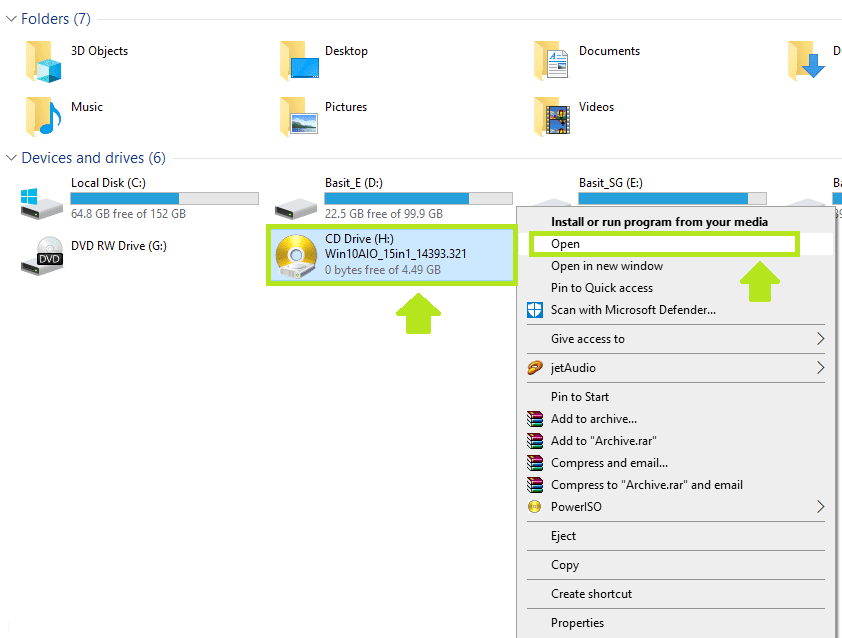This screenshot has width=842, height=638.
Task: Choose Scan with Microsoft Defender...
Action: [x=676, y=310]
